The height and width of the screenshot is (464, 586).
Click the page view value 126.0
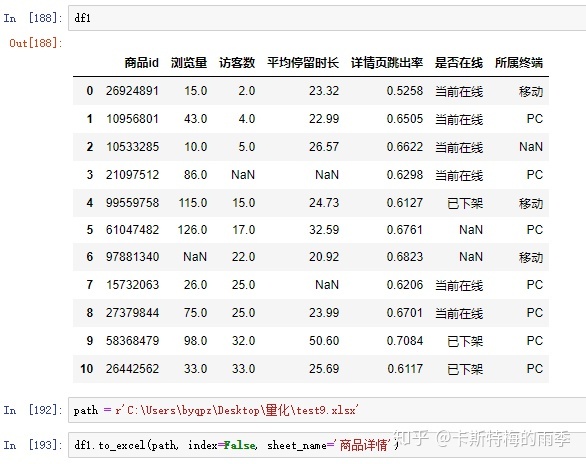coord(192,229)
